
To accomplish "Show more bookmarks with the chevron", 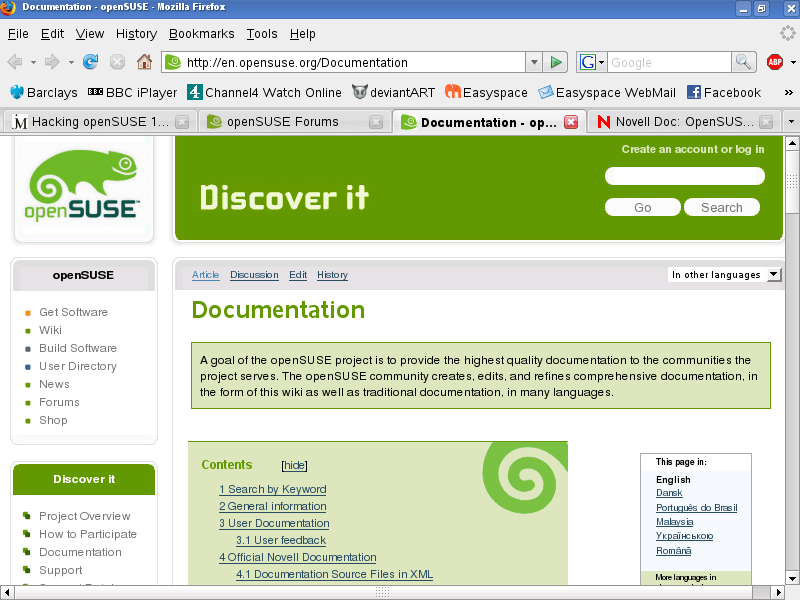I will click(788, 92).
